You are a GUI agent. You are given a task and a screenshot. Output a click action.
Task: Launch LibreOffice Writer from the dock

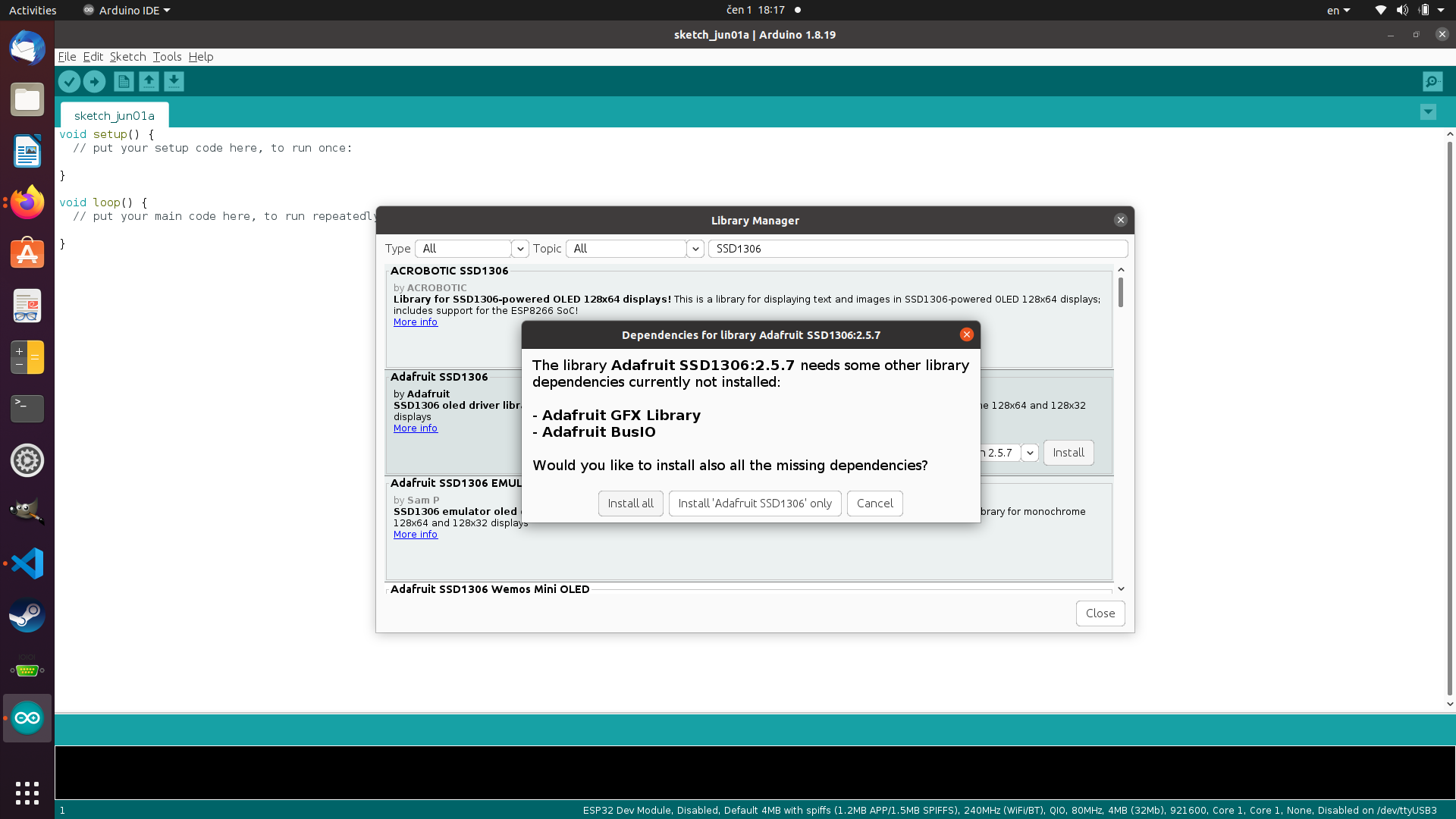pos(27,151)
